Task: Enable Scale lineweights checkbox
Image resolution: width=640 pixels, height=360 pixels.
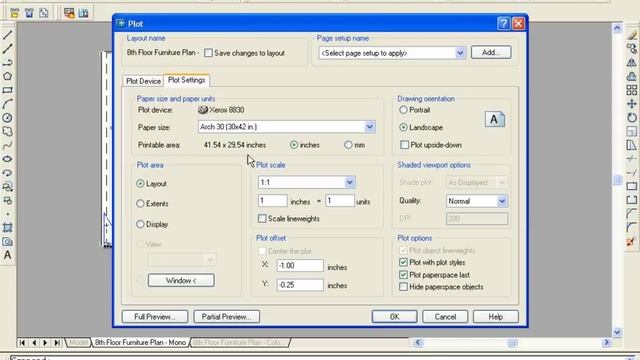Action: [x=262, y=219]
